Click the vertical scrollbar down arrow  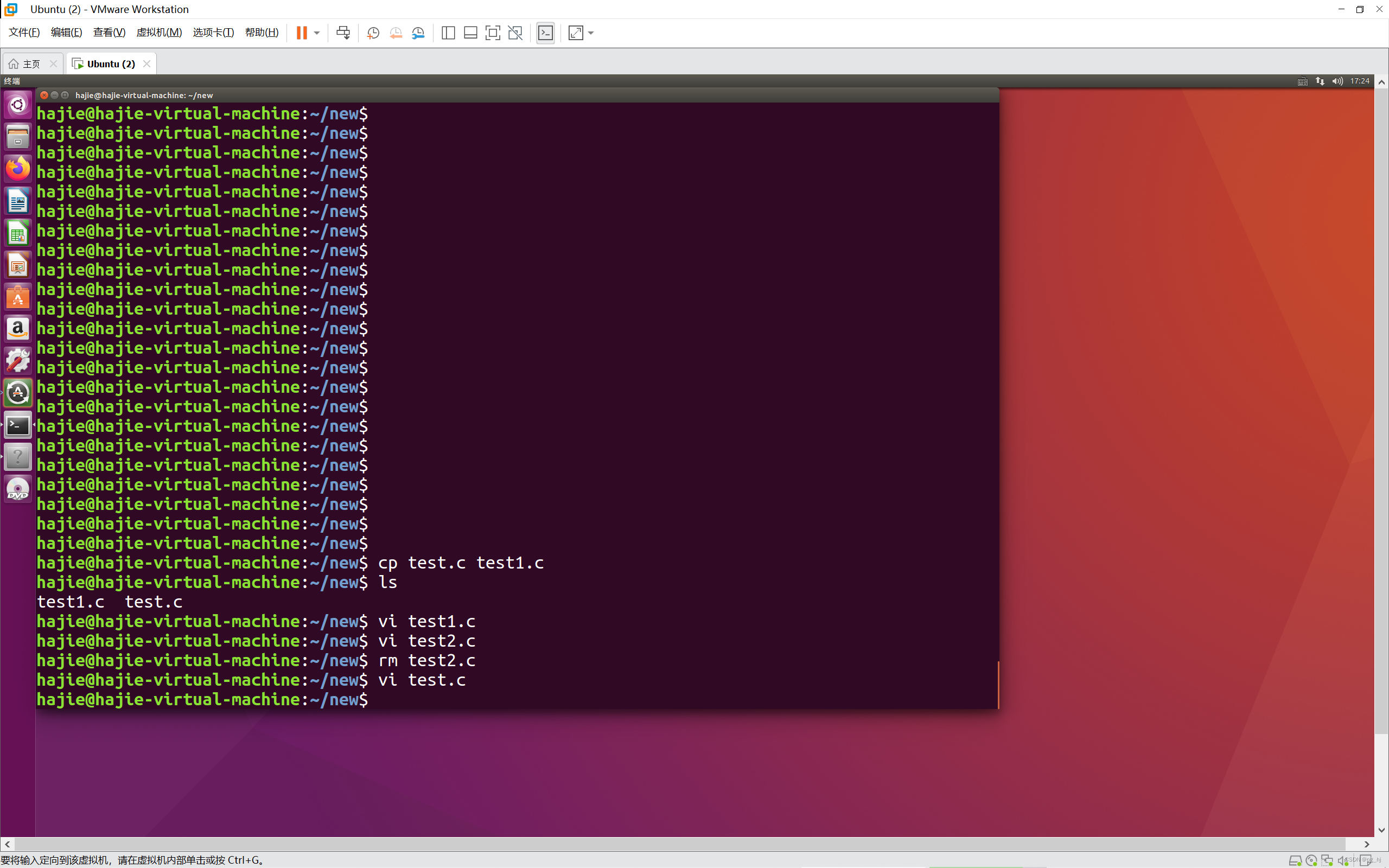pos(1381,830)
